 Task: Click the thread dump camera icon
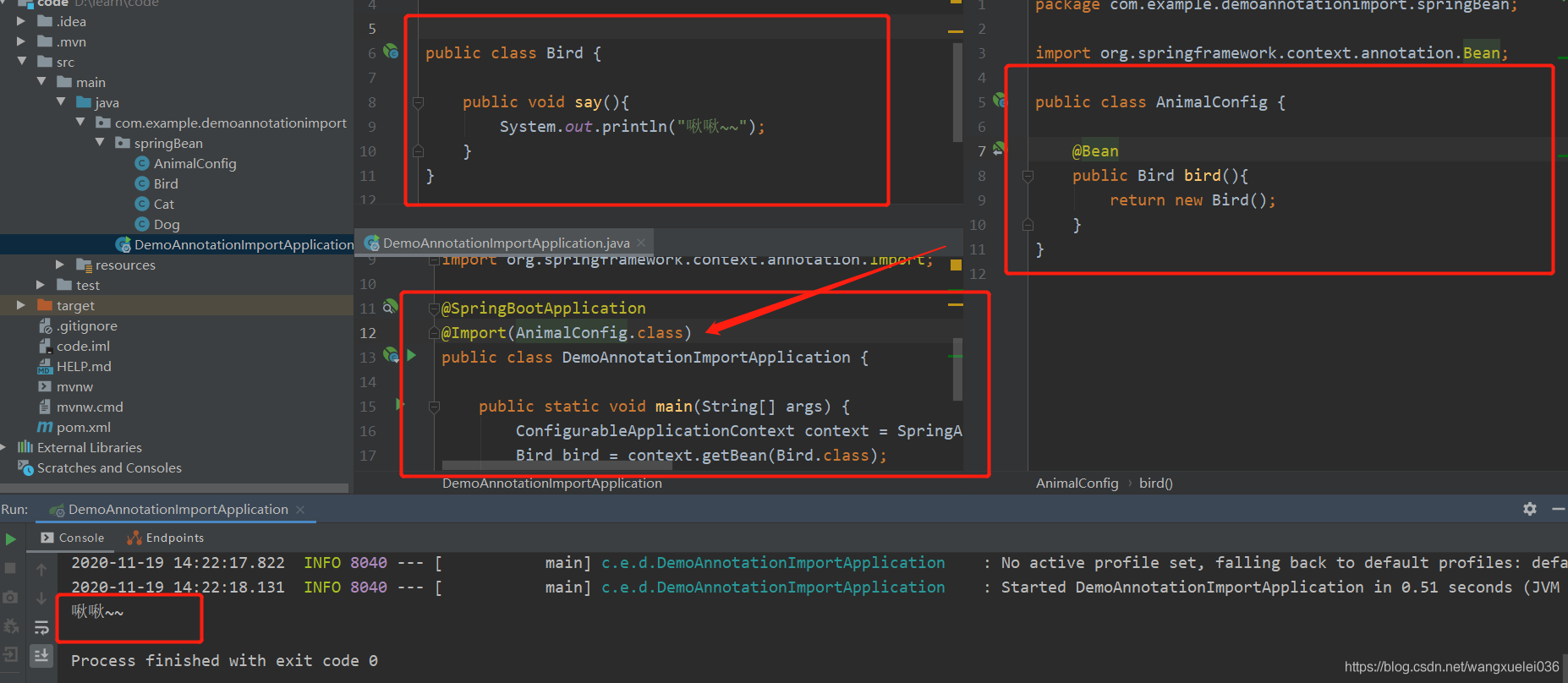(x=11, y=597)
